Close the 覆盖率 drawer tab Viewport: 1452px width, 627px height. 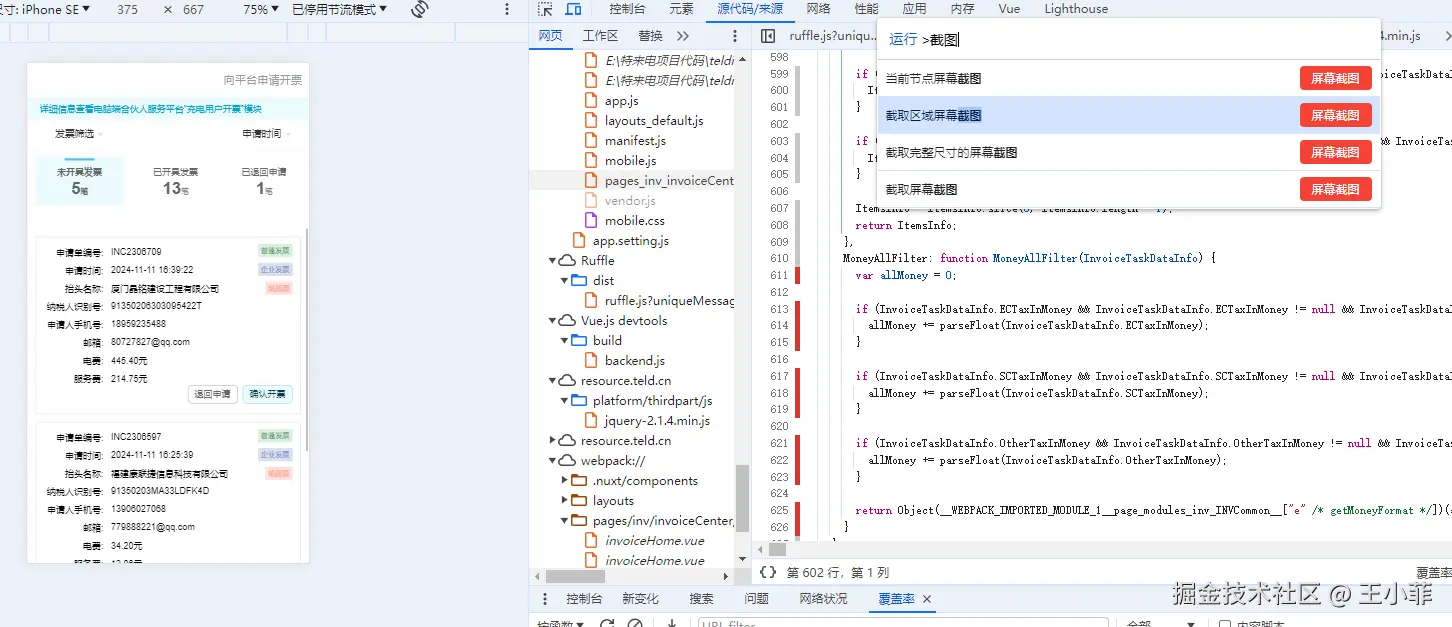click(x=927, y=599)
